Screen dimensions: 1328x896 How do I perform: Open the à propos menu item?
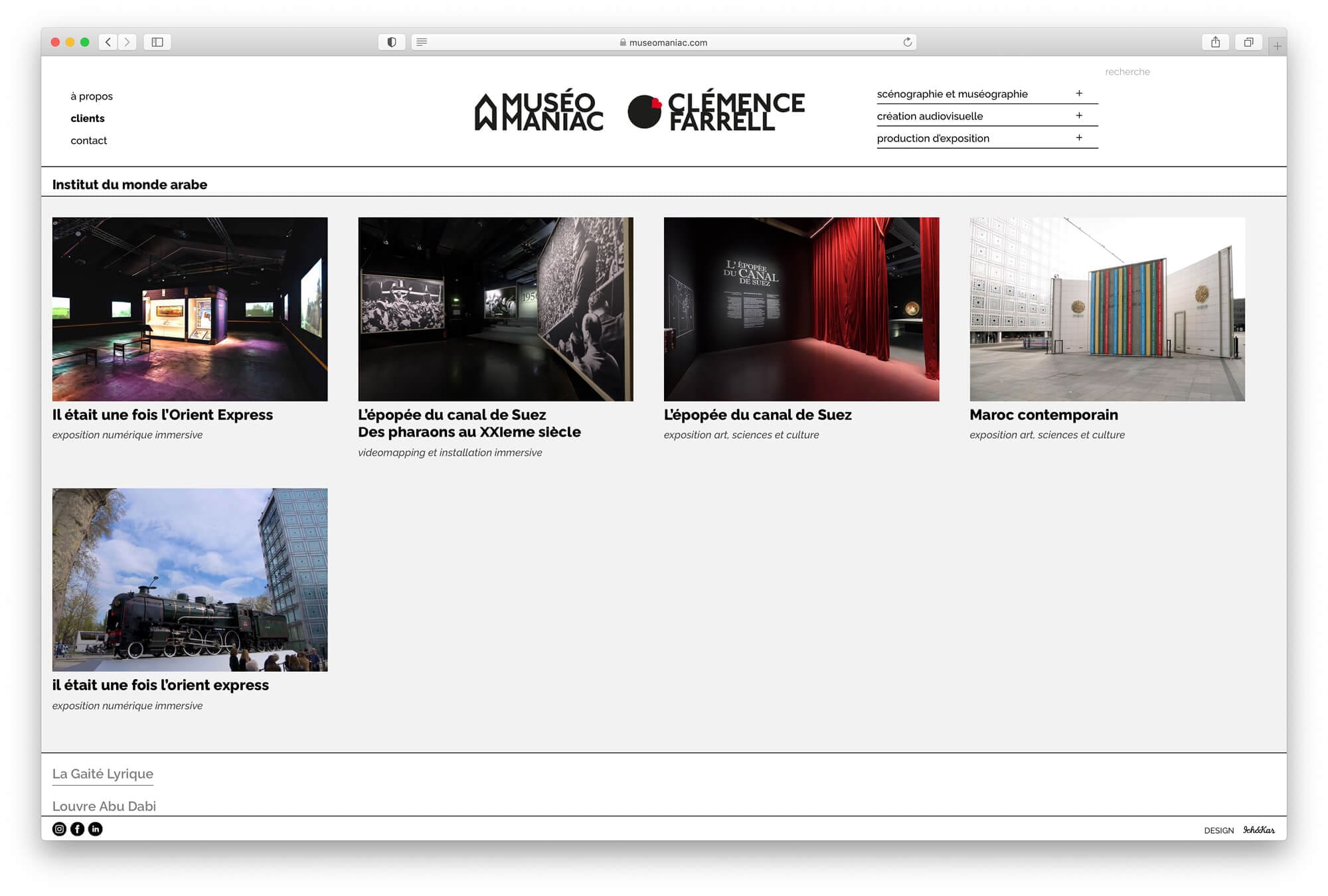(92, 96)
